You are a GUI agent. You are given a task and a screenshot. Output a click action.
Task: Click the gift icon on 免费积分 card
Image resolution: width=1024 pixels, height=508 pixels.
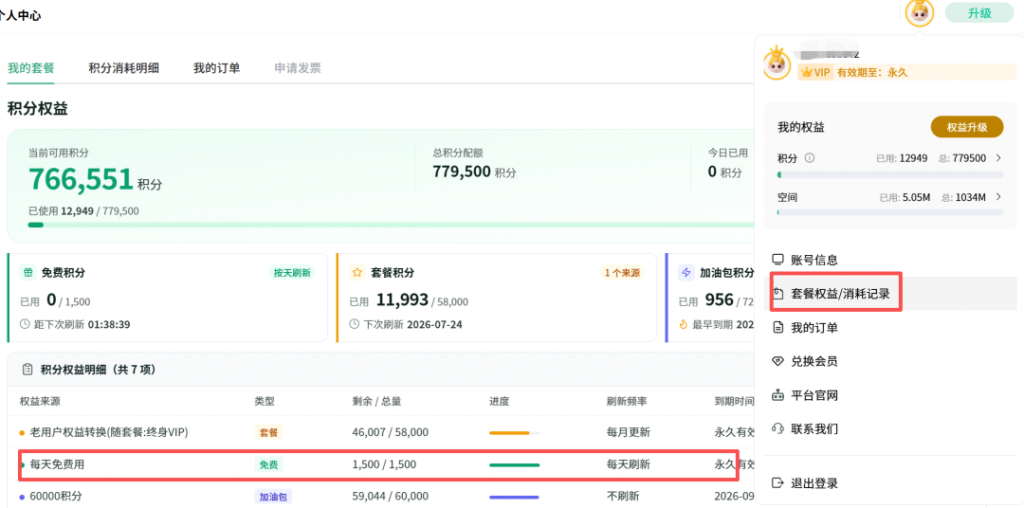(28, 272)
